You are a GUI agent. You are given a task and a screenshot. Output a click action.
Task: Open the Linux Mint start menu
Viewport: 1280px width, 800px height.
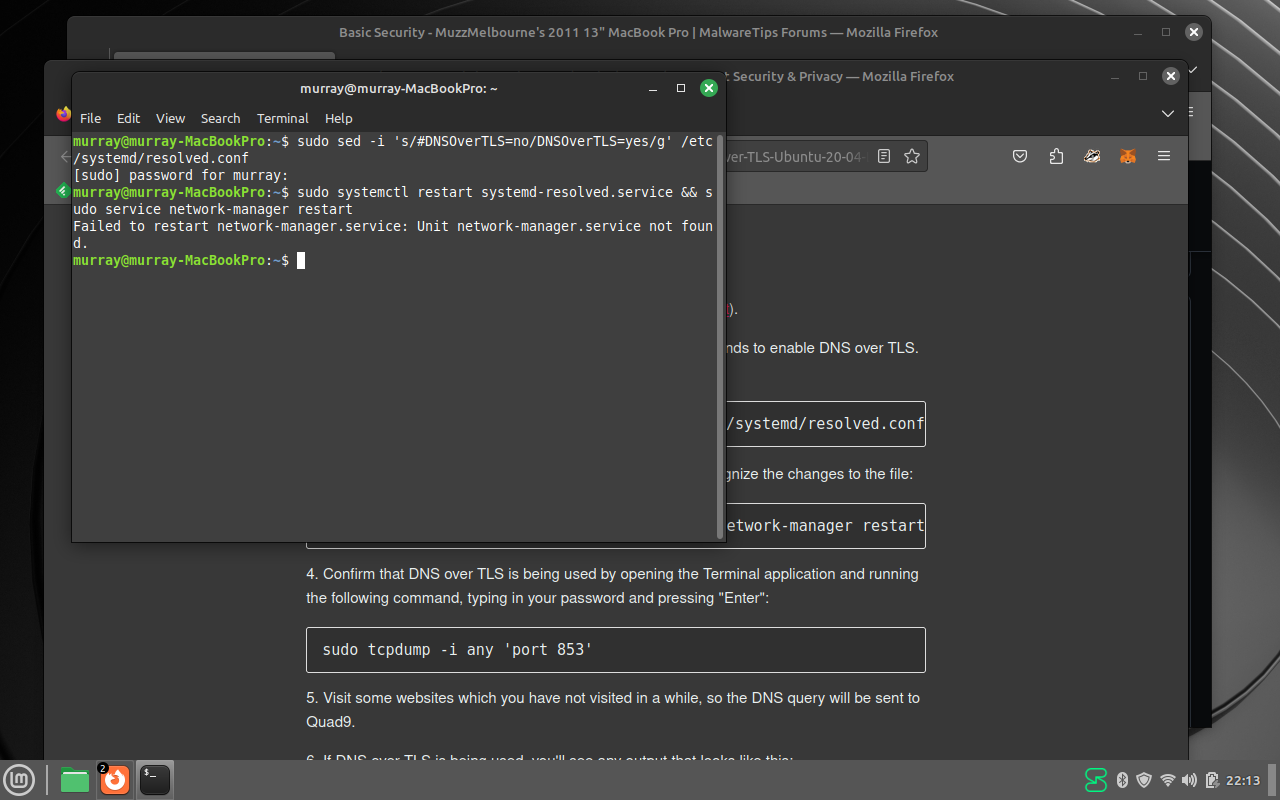[x=19, y=780]
